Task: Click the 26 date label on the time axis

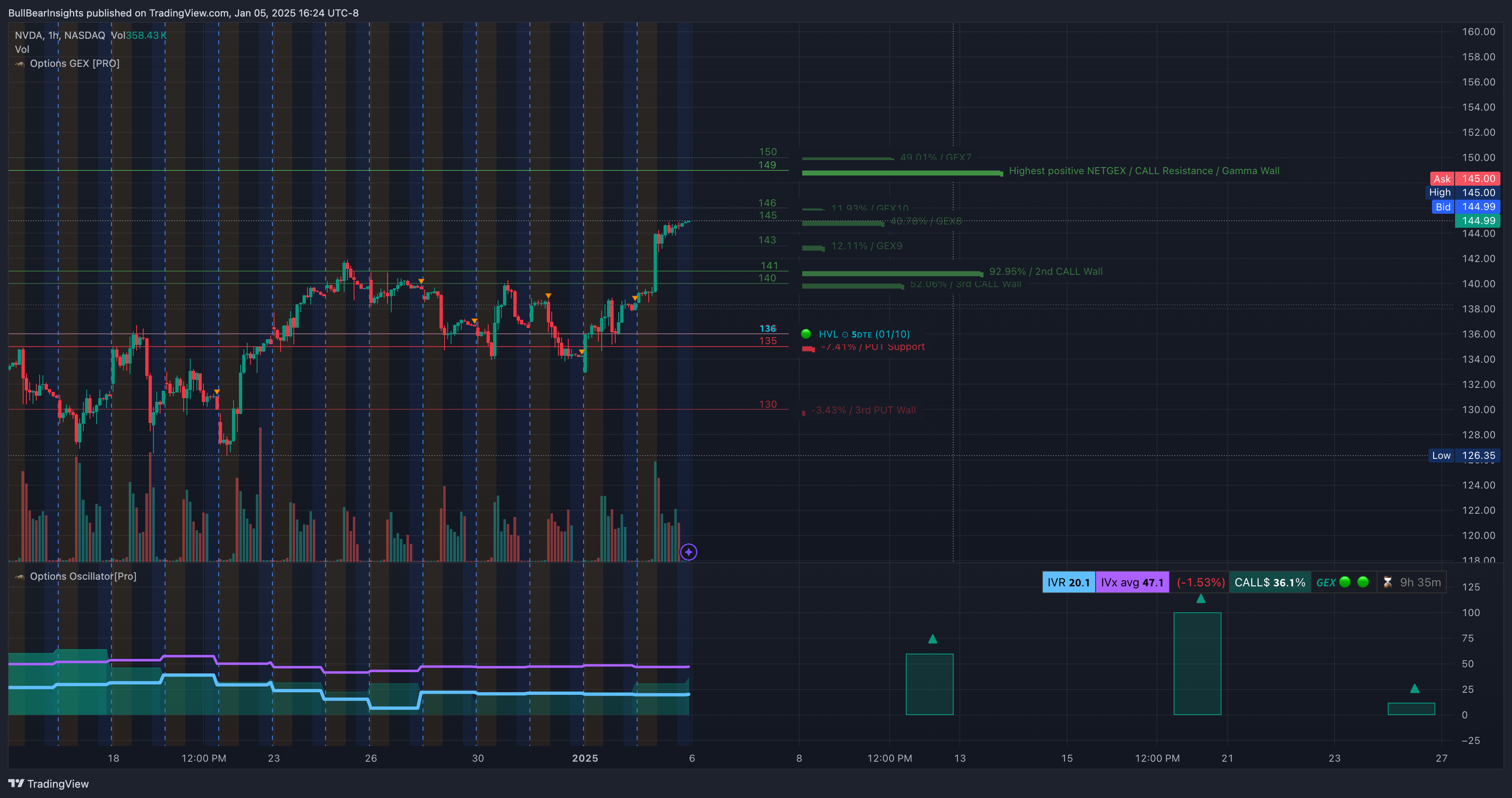Action: pyautogui.click(x=371, y=758)
